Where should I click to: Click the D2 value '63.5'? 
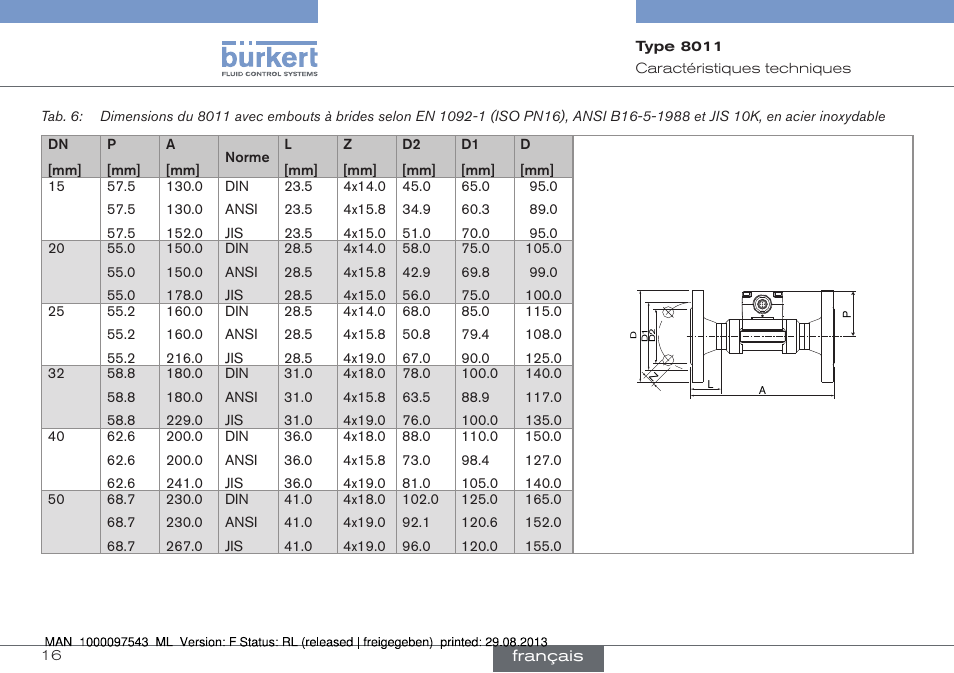(416, 397)
